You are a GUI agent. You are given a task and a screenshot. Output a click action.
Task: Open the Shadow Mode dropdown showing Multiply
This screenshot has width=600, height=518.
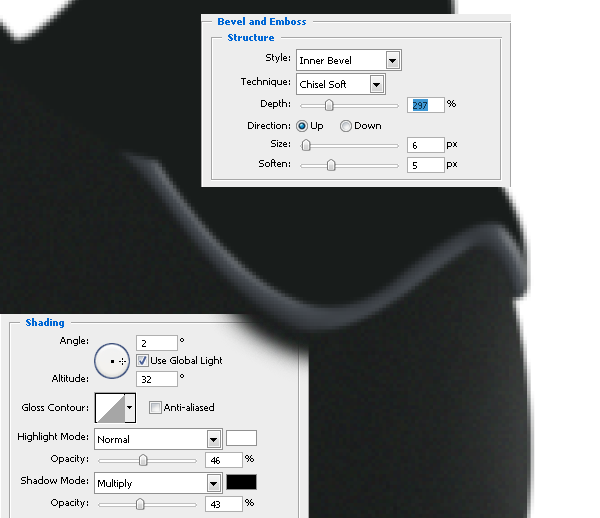(x=158, y=483)
